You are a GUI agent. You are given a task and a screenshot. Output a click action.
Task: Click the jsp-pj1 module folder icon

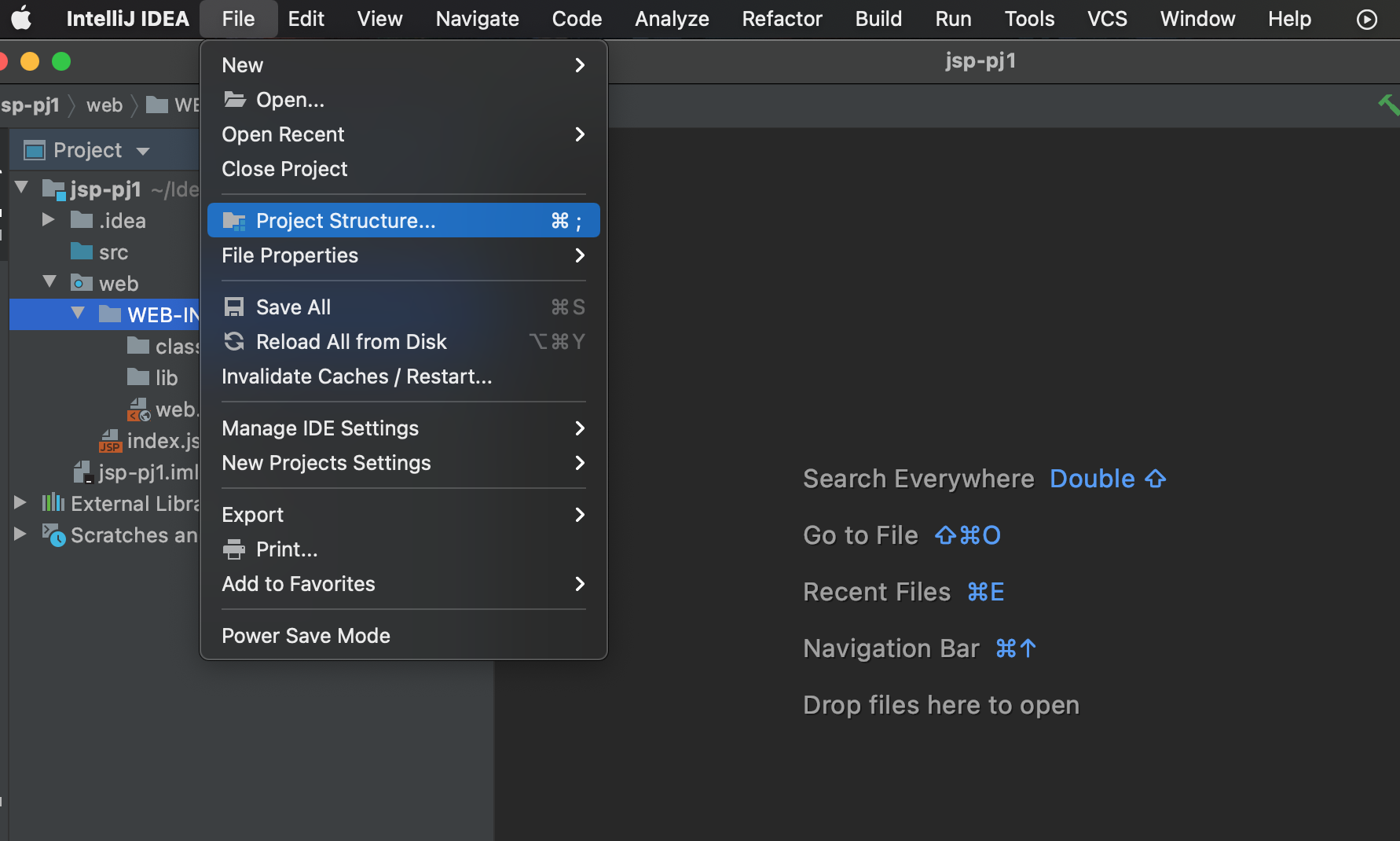(x=53, y=189)
